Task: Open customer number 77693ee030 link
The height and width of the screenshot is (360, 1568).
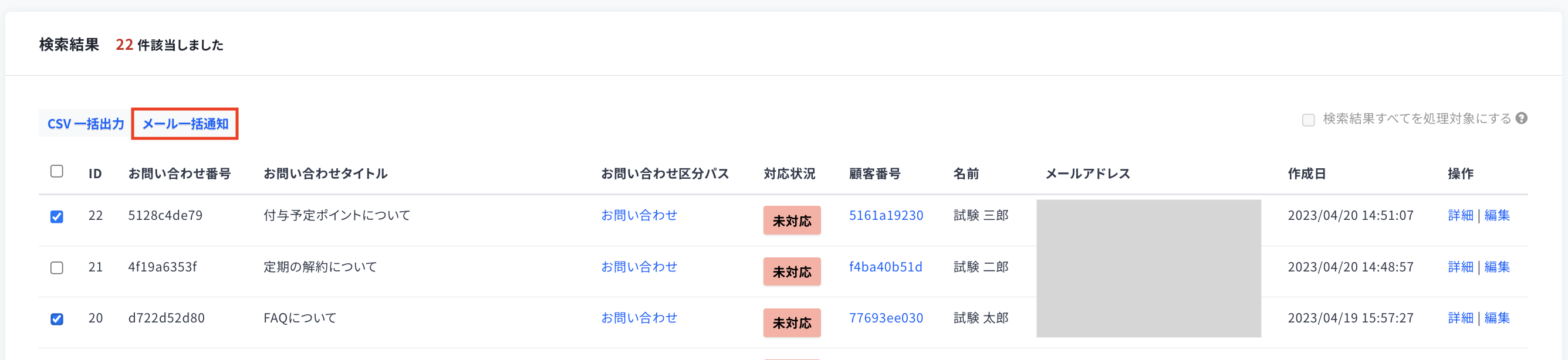Action: [x=886, y=318]
